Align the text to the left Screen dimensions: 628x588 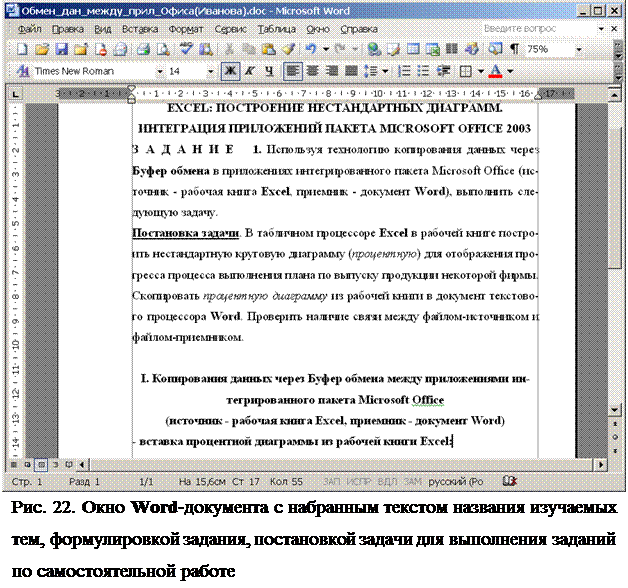point(293,71)
